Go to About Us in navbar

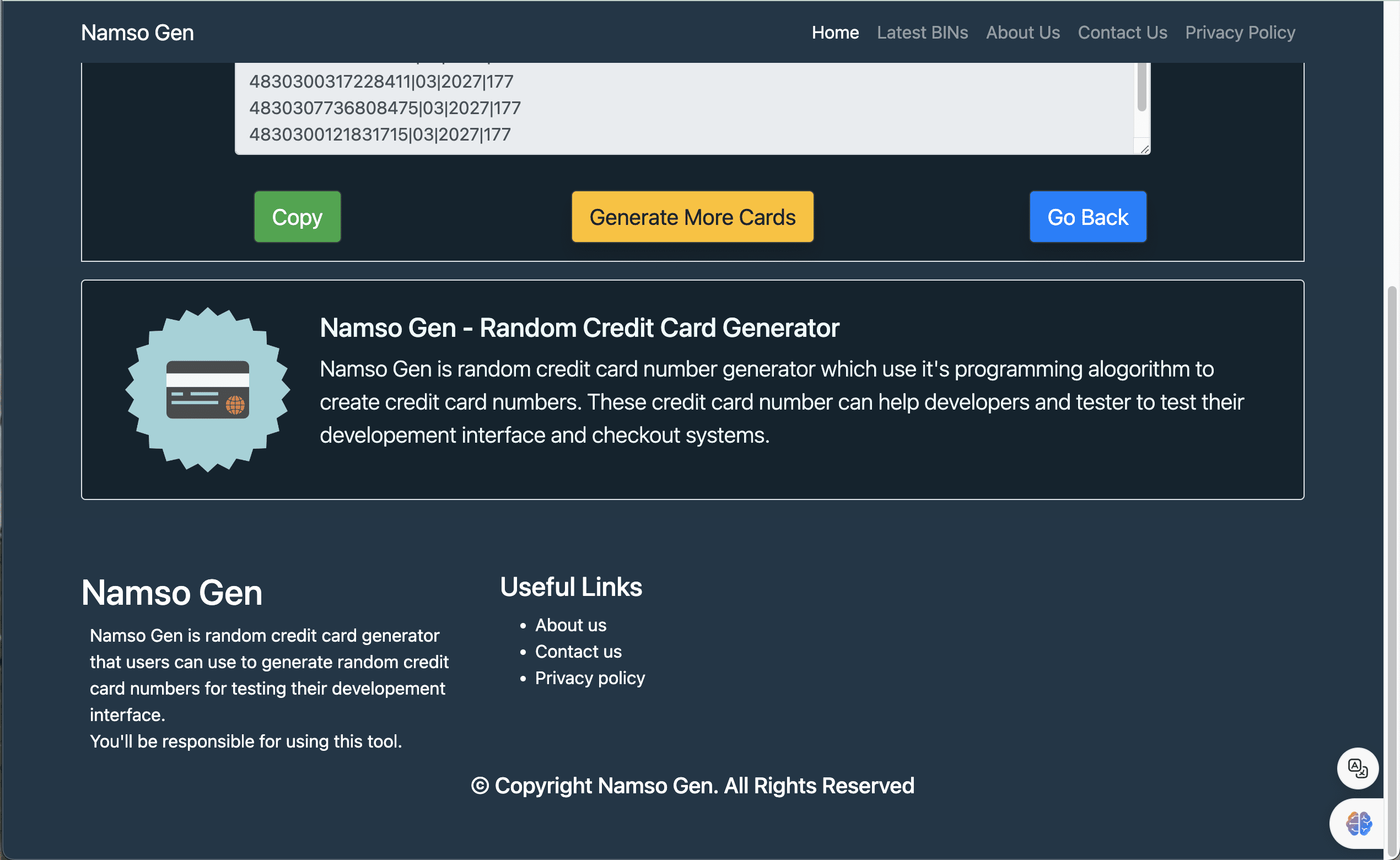coord(1022,33)
